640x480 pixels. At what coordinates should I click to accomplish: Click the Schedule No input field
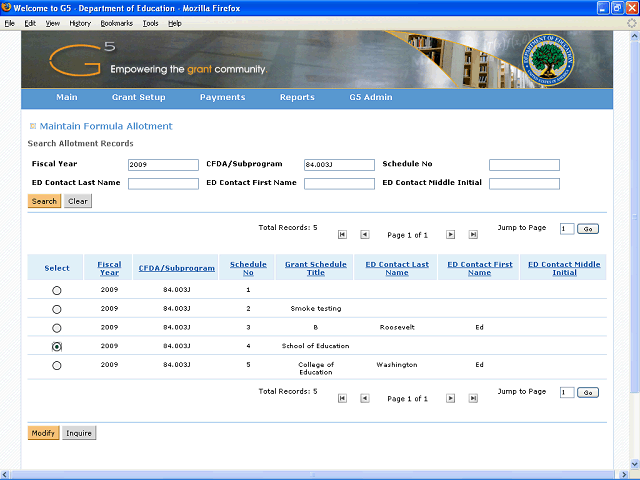tap(524, 165)
